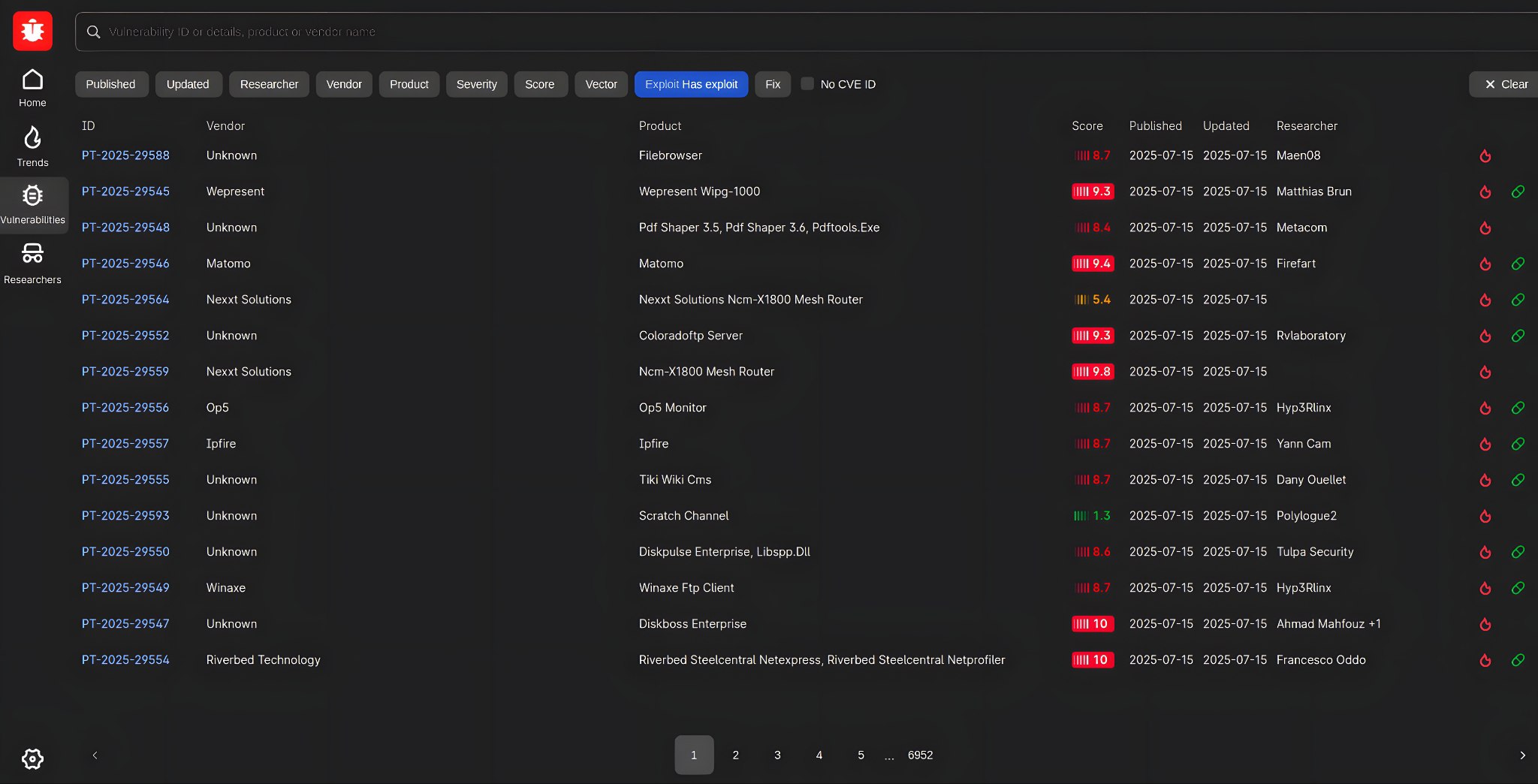
Task: Open settings gear in sidebar
Action: click(32, 758)
